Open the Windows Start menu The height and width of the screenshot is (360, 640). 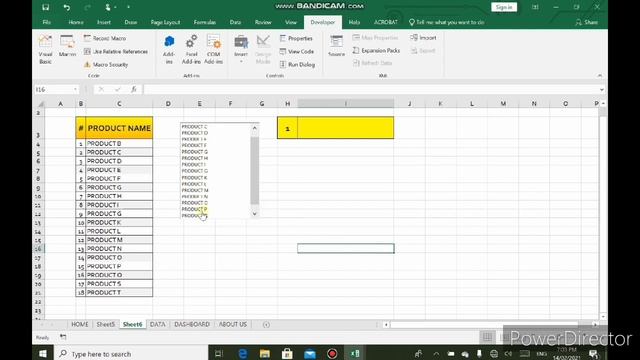point(43,353)
